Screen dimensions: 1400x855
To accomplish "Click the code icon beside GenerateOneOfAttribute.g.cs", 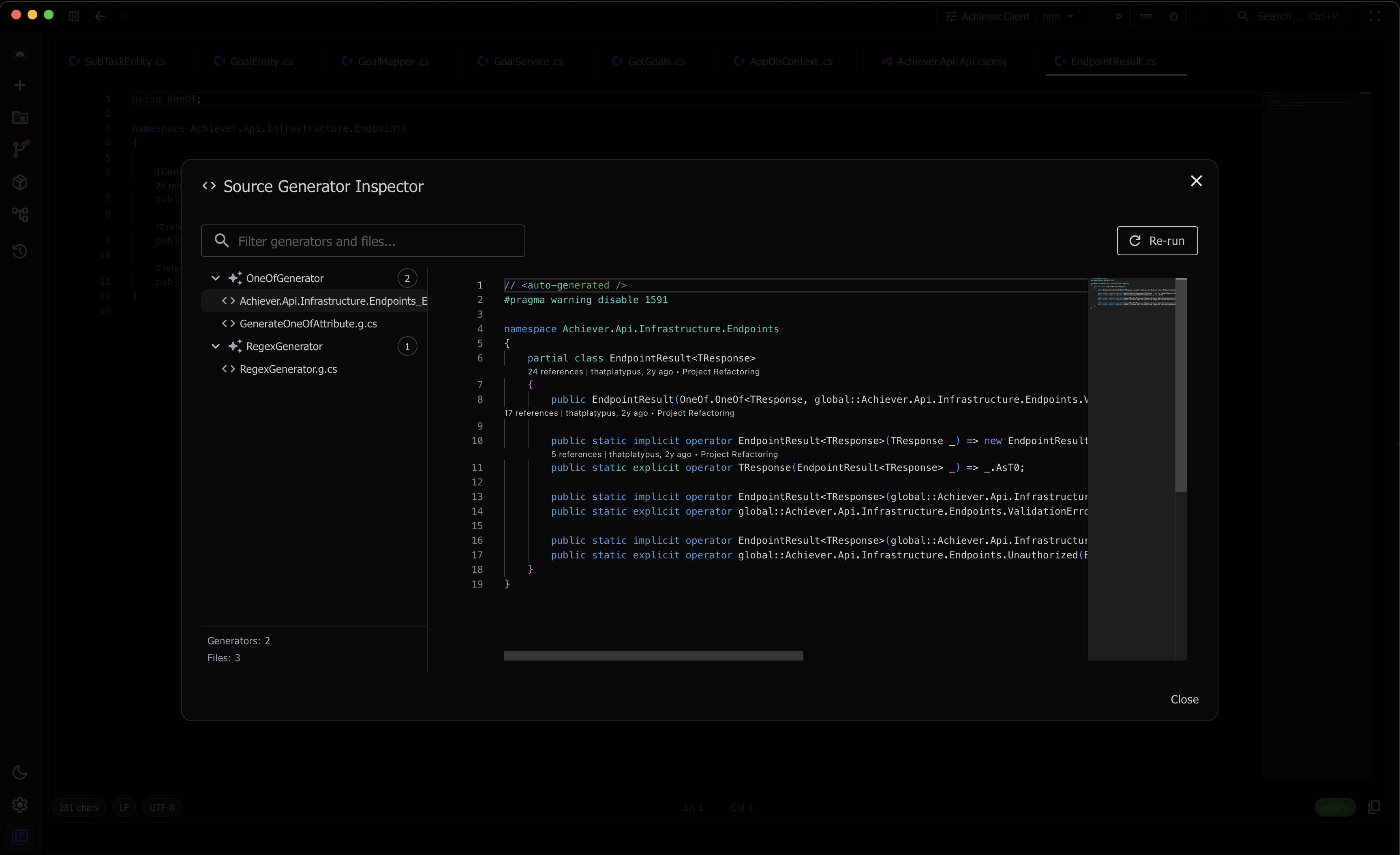I will tap(229, 324).
